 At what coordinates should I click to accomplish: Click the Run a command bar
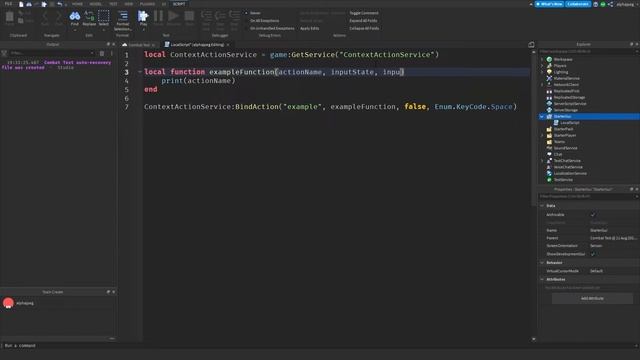pos(318,346)
